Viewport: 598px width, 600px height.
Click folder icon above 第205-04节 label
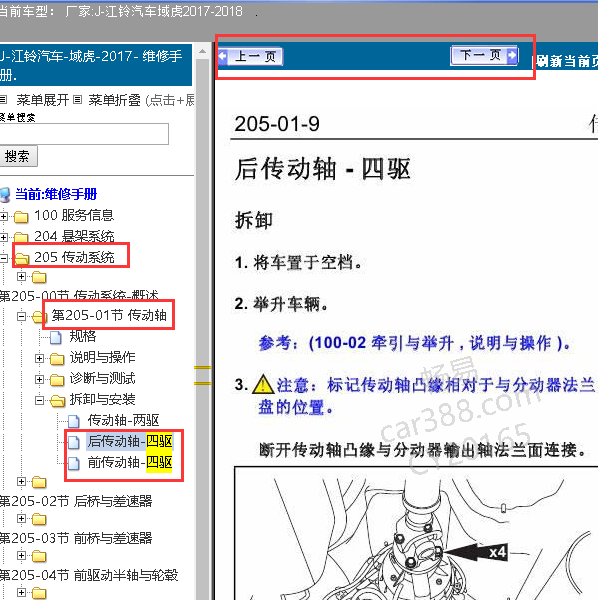tap(39, 556)
